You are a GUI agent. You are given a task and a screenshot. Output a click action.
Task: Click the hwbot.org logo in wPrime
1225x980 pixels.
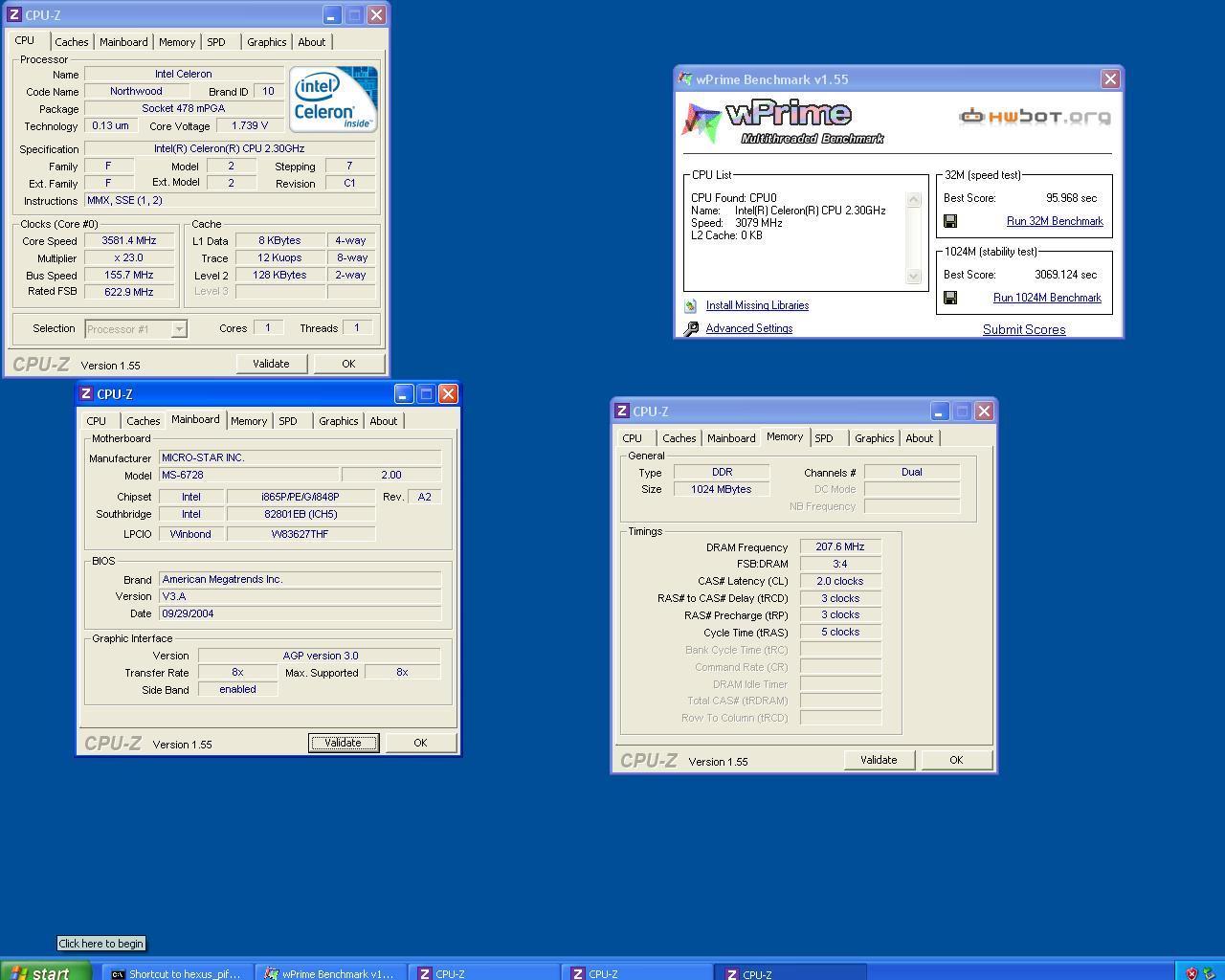pos(1035,117)
